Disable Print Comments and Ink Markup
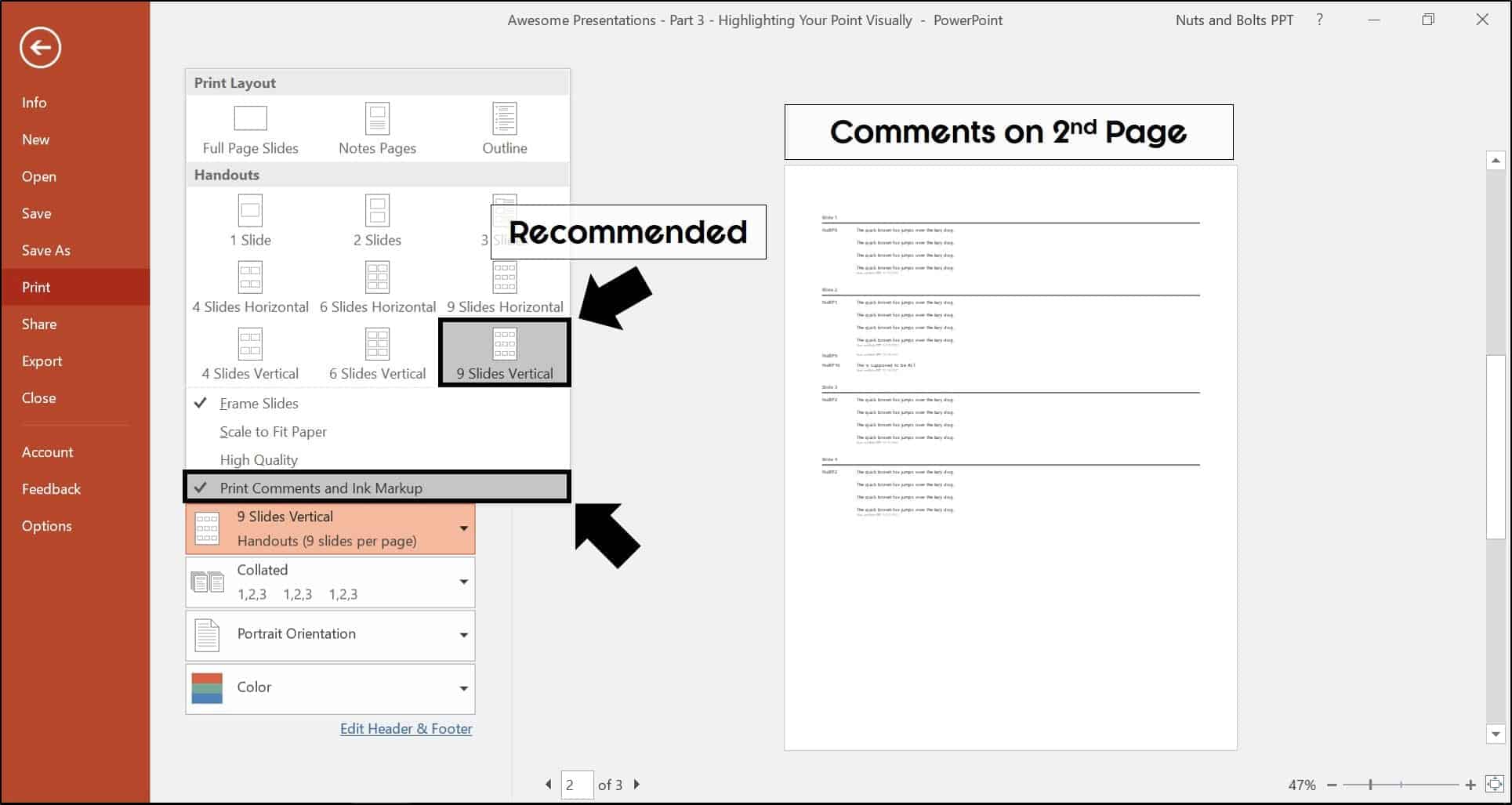The image size is (1512, 805). [x=321, y=488]
